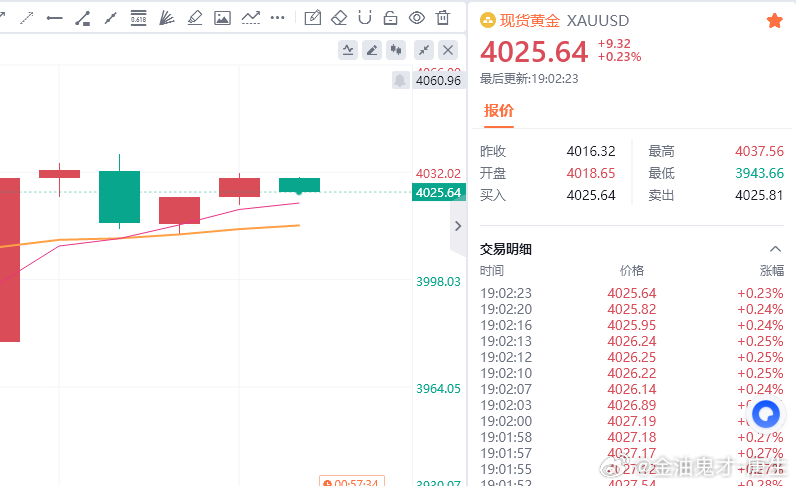Click the 卖出 price 4025.81

point(759,195)
